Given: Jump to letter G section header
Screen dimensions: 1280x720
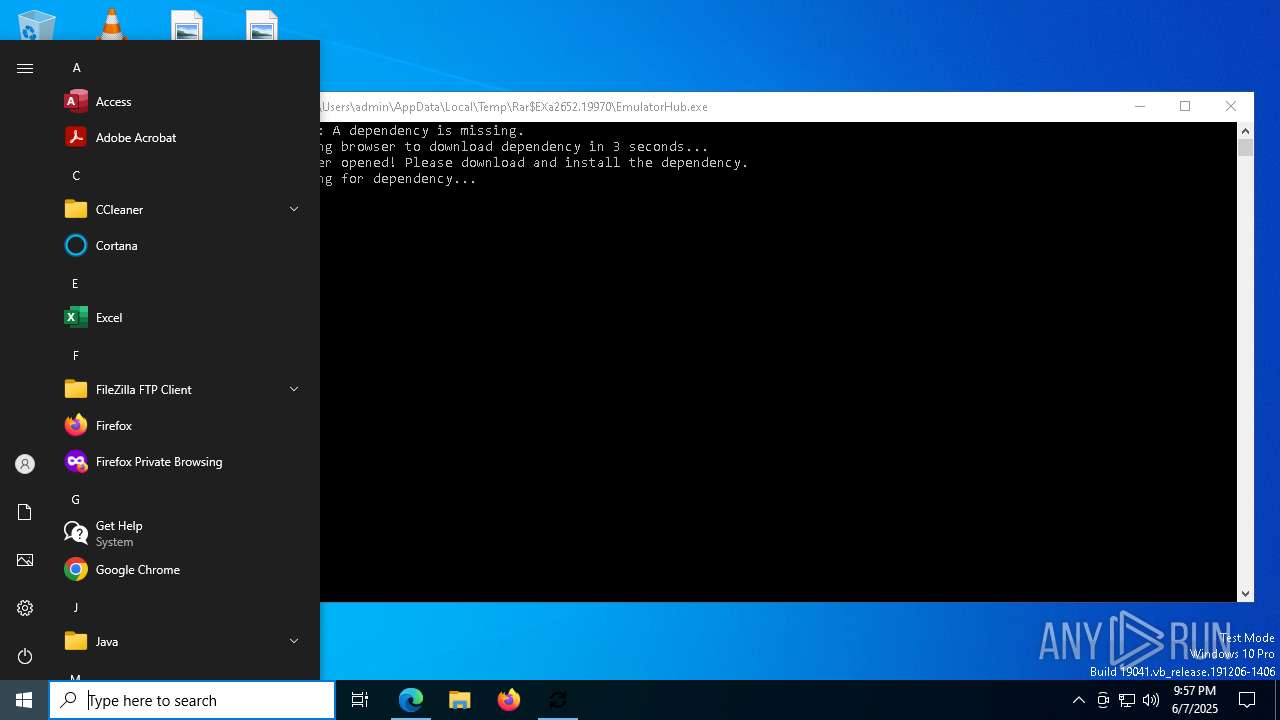Looking at the screenshot, I should click(75, 499).
